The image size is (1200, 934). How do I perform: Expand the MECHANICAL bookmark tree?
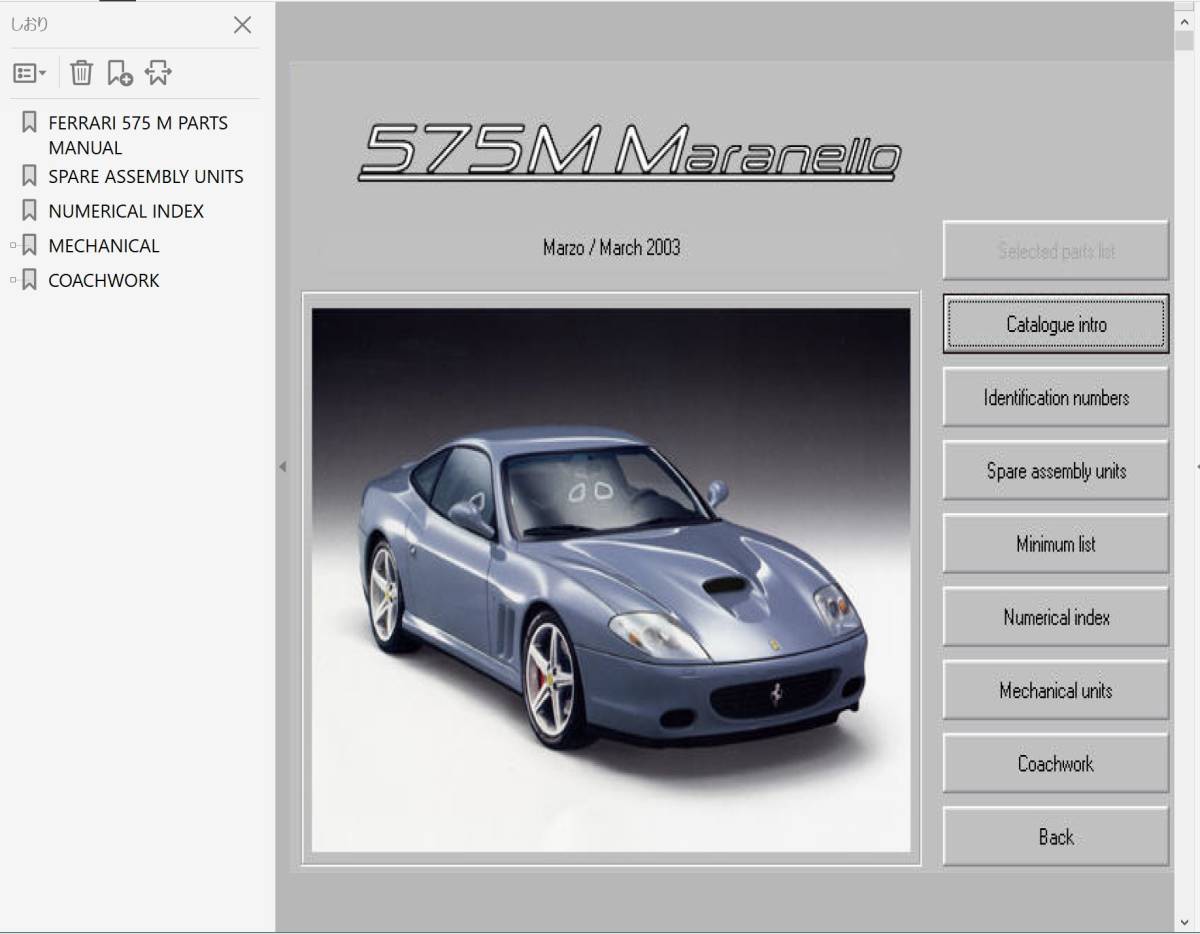(13, 245)
